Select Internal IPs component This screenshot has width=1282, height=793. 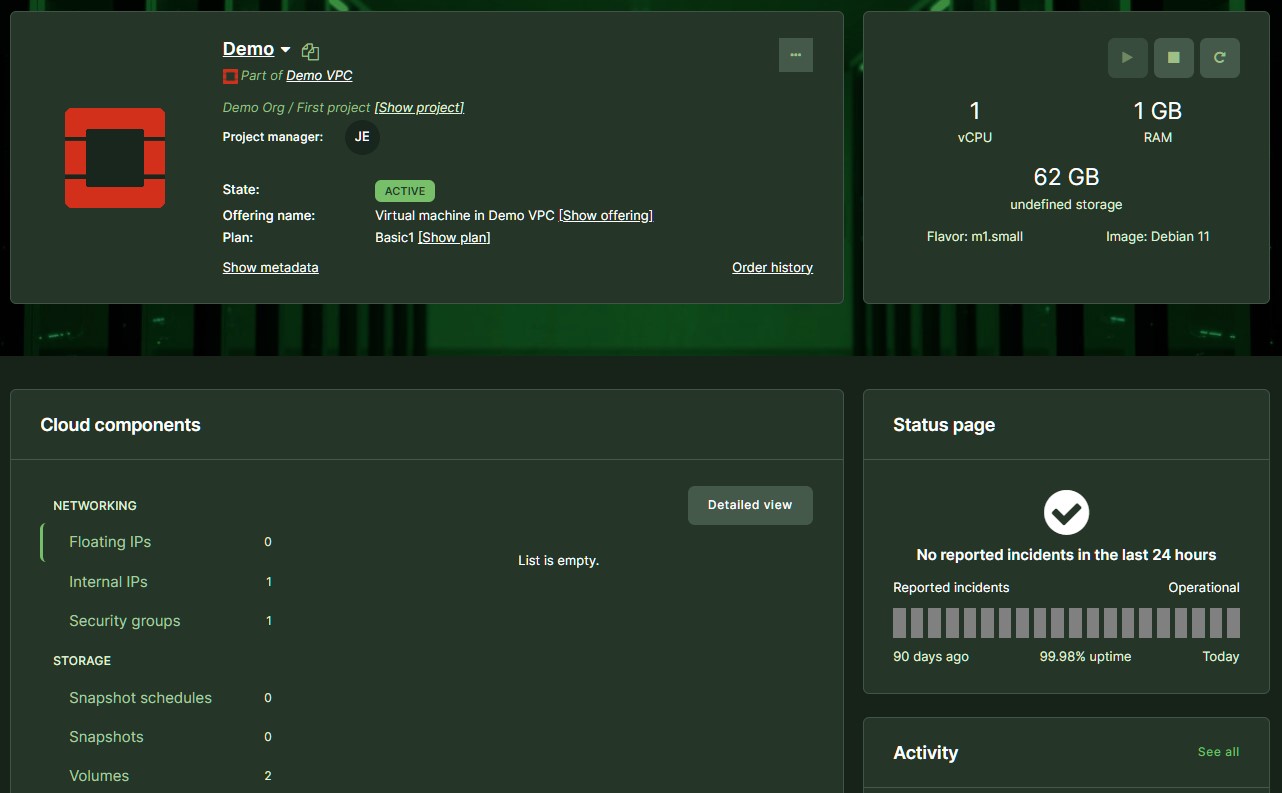108,582
